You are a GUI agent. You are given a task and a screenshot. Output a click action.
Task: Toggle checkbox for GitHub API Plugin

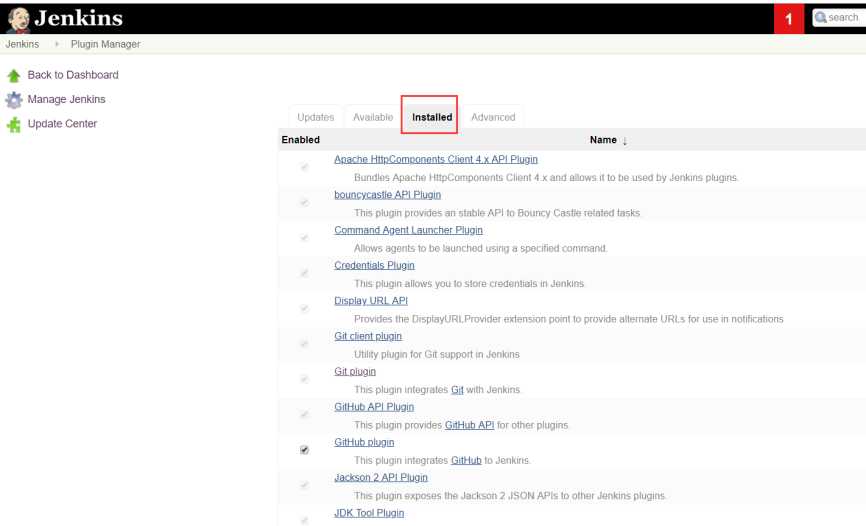304,414
